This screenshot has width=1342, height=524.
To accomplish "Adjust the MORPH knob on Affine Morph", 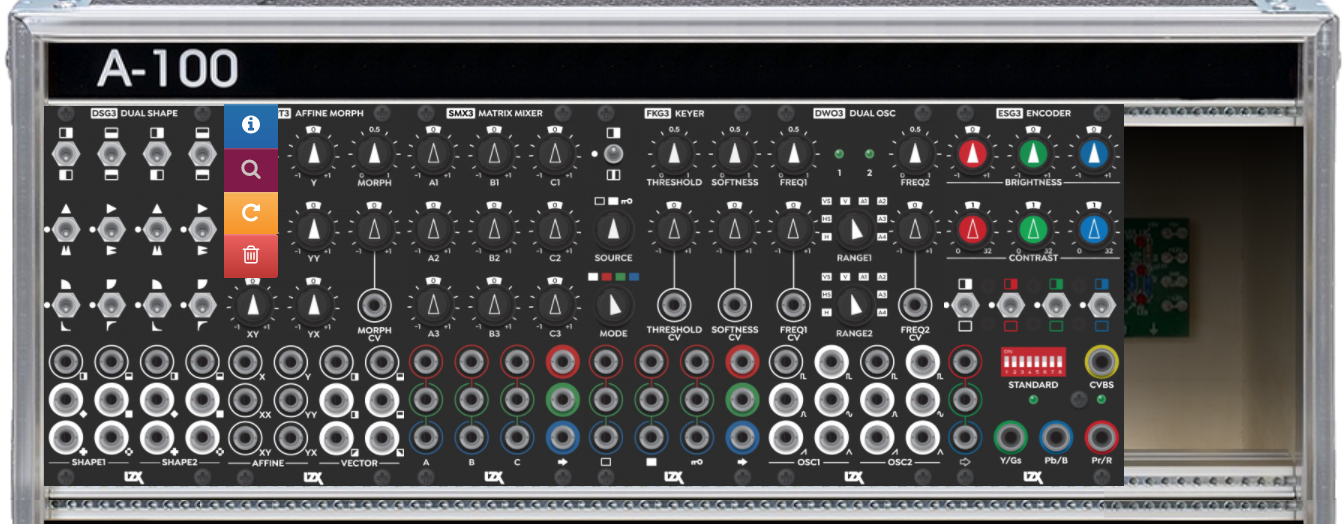I will 374,153.
